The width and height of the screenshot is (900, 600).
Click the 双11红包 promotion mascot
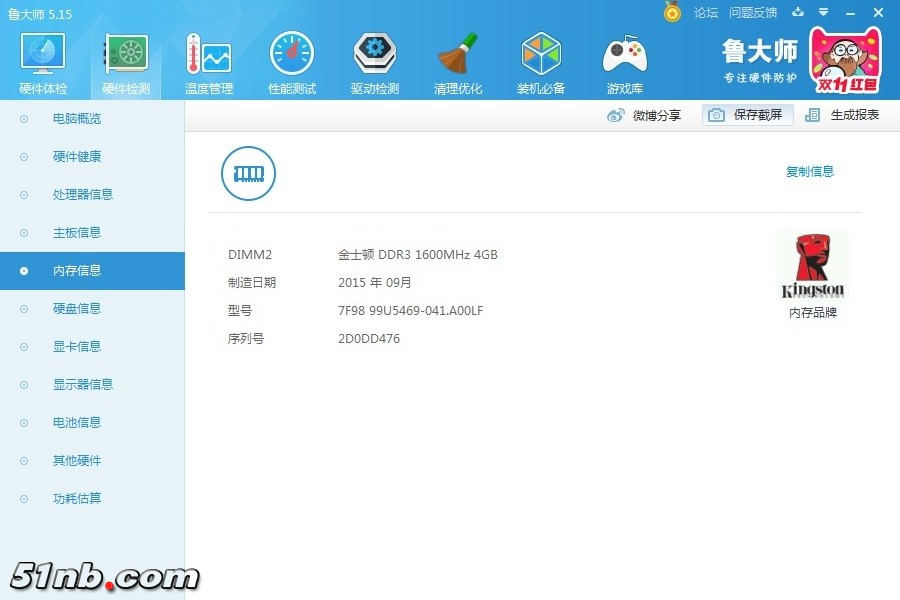[x=845, y=60]
